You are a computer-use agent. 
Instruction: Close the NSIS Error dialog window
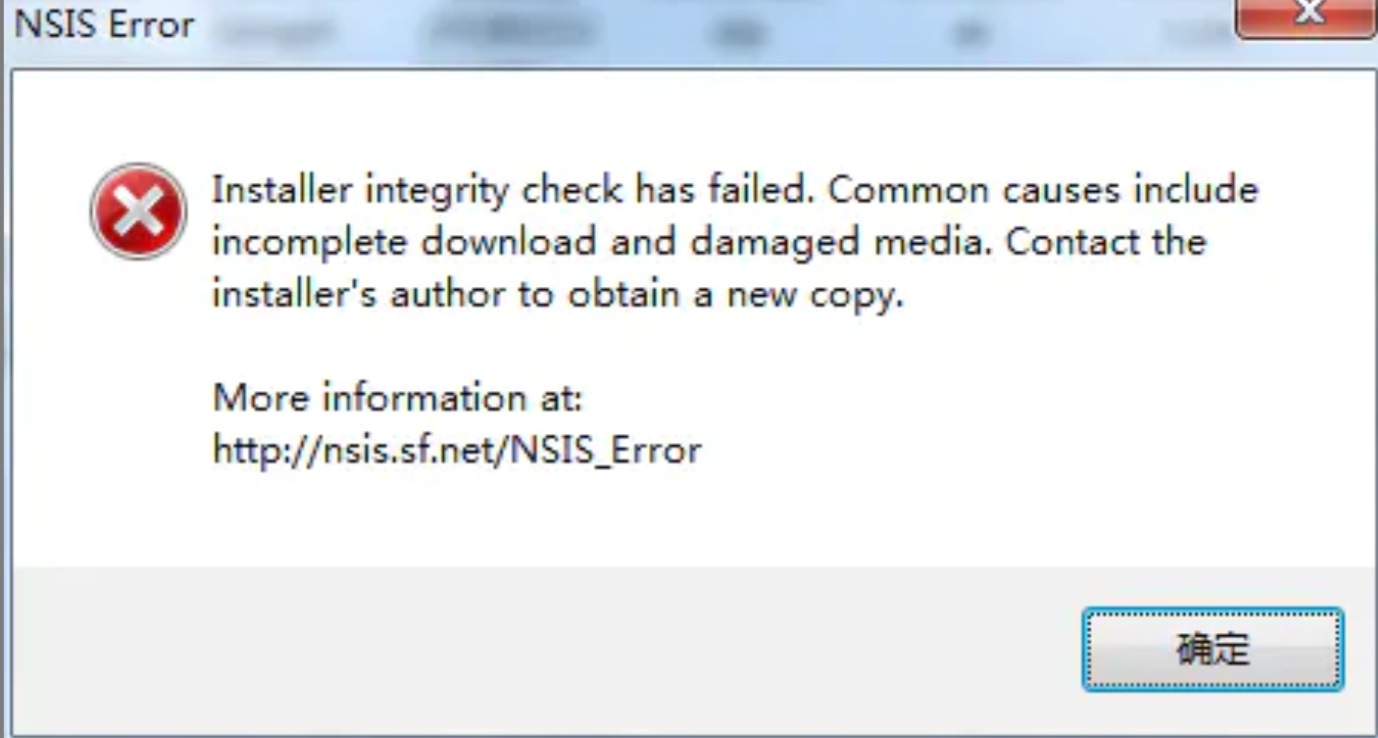point(1306,16)
